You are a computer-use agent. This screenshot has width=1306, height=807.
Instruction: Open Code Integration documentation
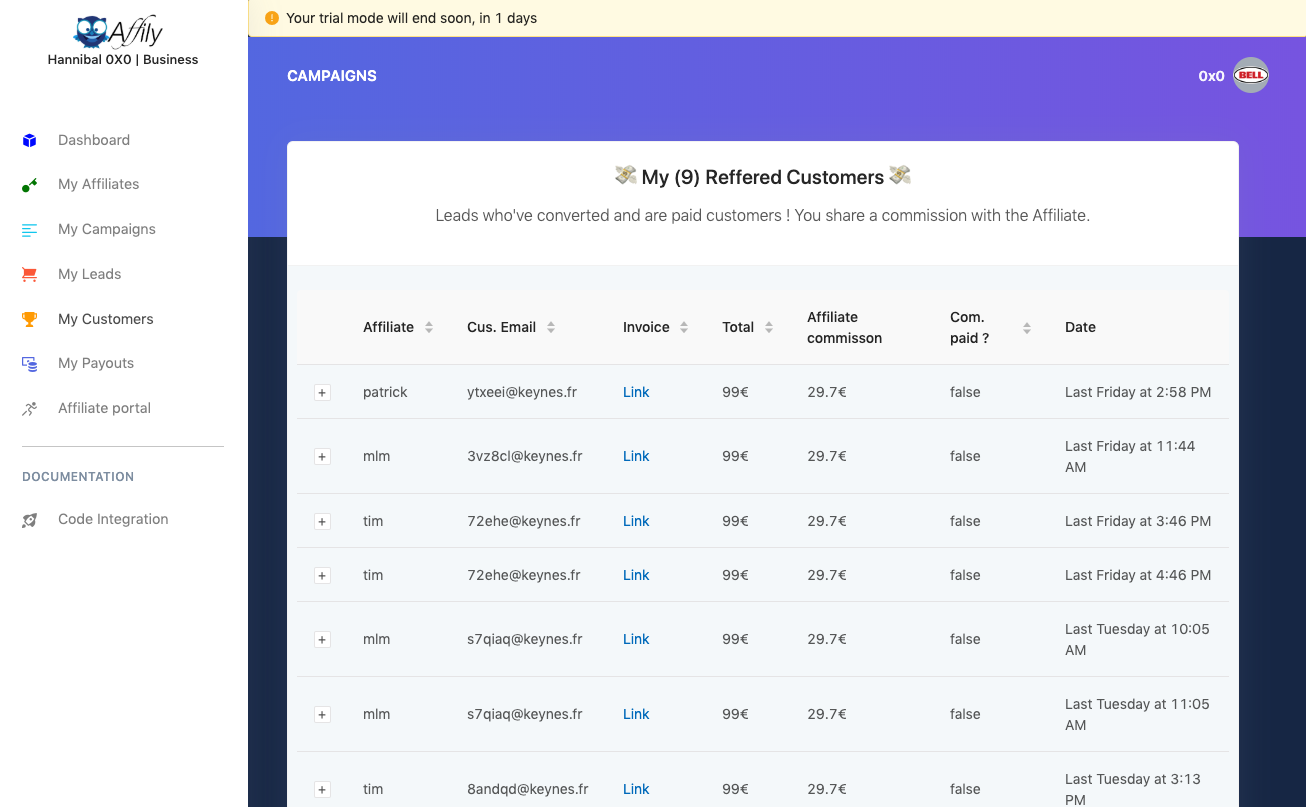(x=113, y=519)
